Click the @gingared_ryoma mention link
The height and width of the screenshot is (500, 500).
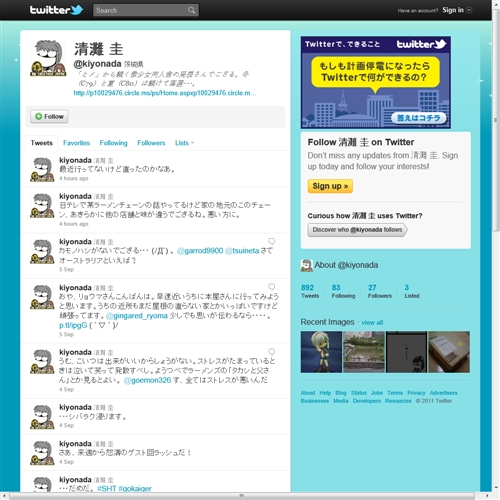pos(137,316)
